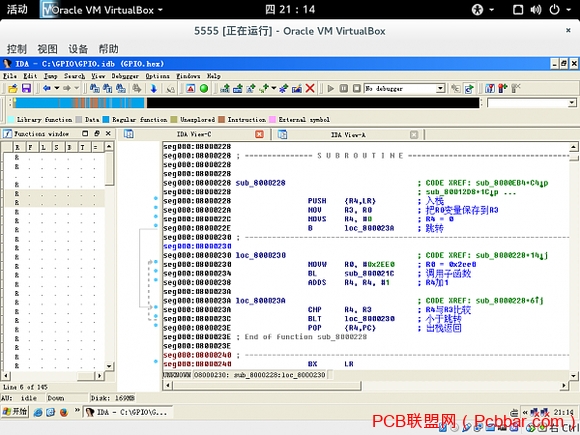The width and height of the screenshot is (580, 435).
Task: Click the Functions window scroll-up arrow
Action: click(x=109, y=147)
